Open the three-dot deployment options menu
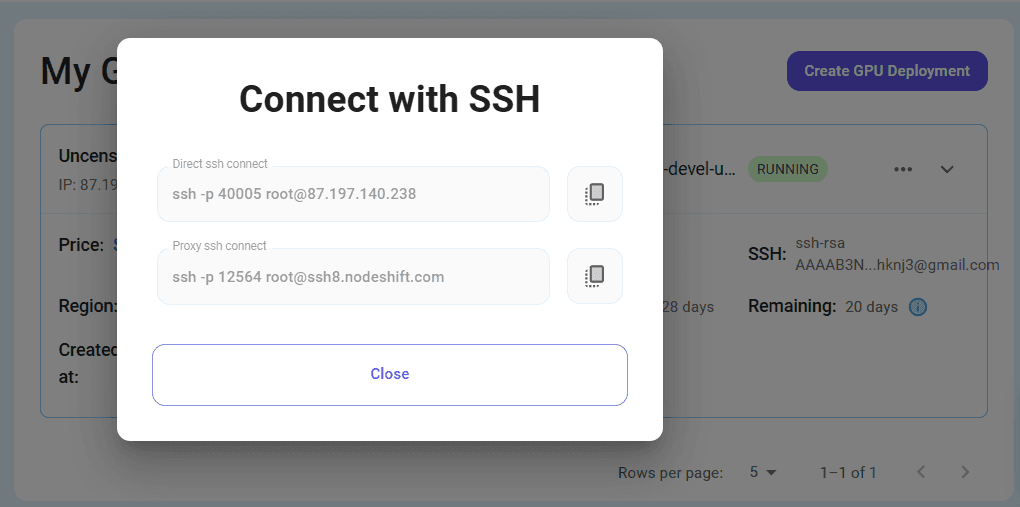The image size is (1020, 507). [x=903, y=169]
